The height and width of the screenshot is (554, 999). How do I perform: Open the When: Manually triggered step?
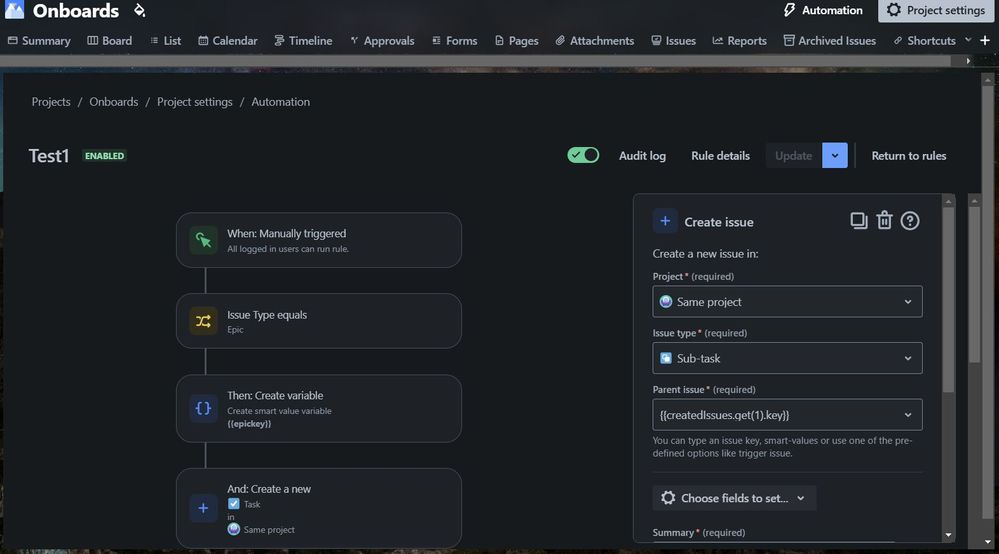click(319, 240)
